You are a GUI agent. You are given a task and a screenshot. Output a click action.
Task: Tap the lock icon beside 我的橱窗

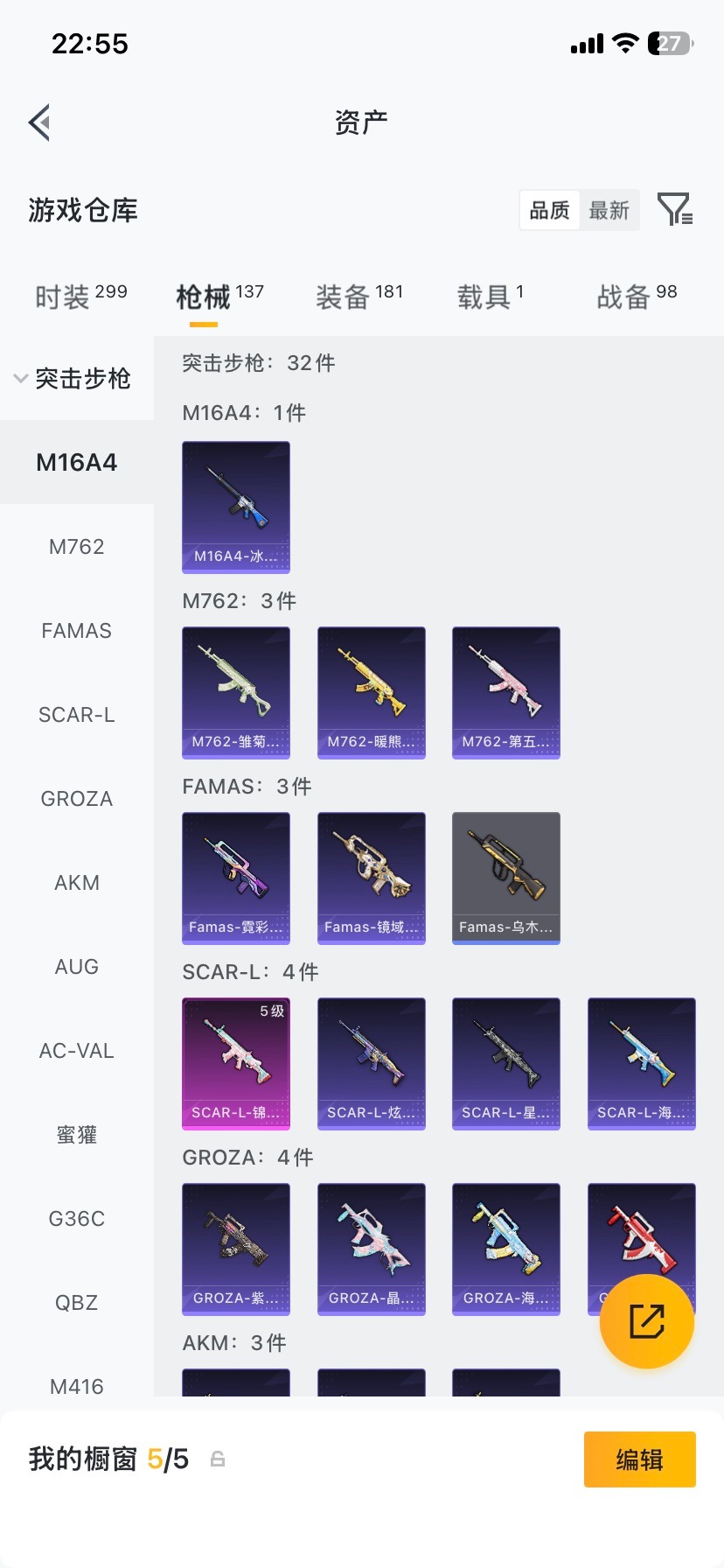point(218,1459)
